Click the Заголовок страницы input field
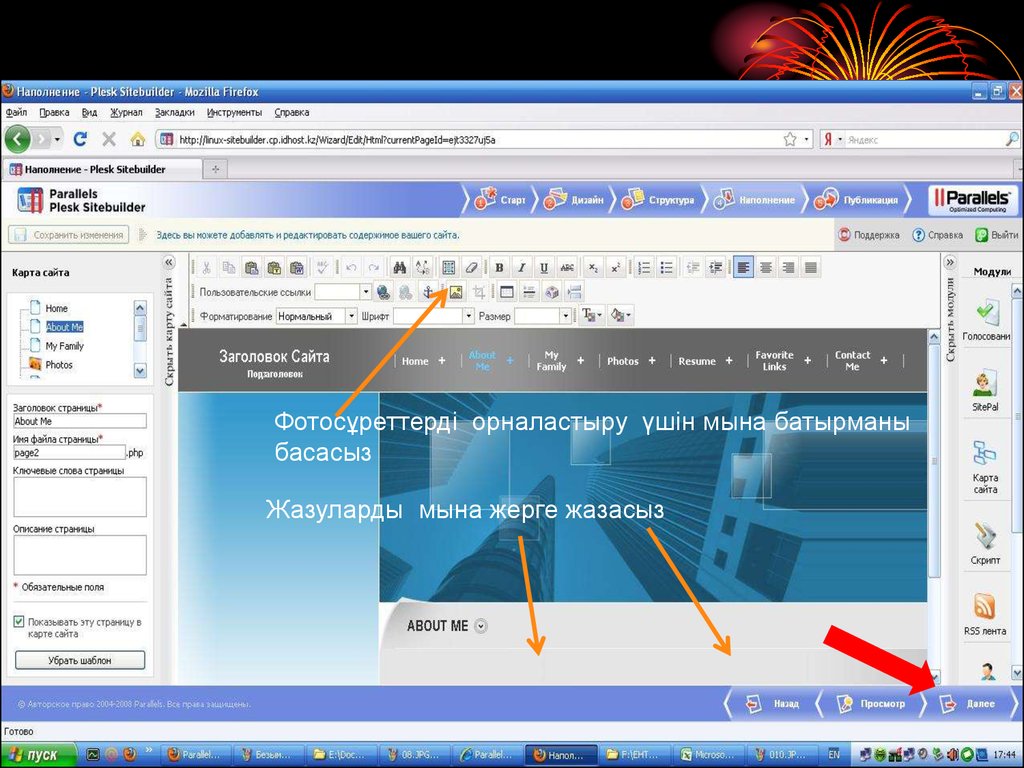This screenshot has width=1024, height=768. coord(80,421)
